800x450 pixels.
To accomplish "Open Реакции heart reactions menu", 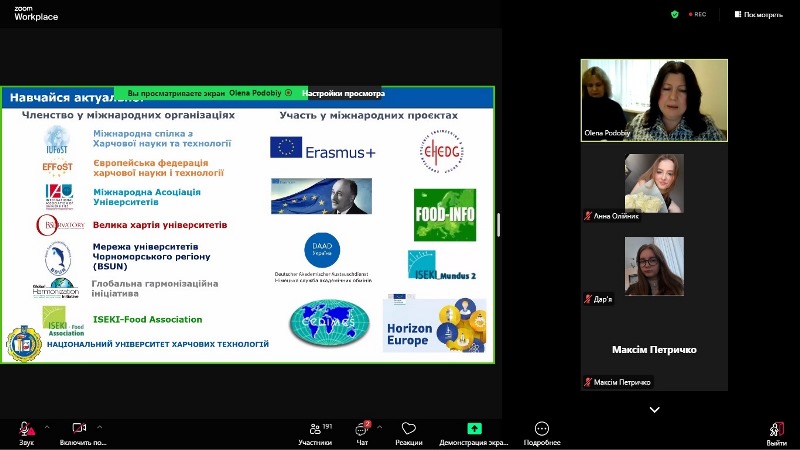I will coord(409,433).
